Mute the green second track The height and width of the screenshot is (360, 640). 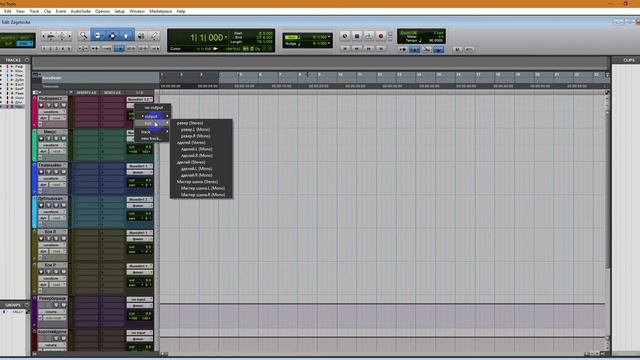(x=63, y=139)
